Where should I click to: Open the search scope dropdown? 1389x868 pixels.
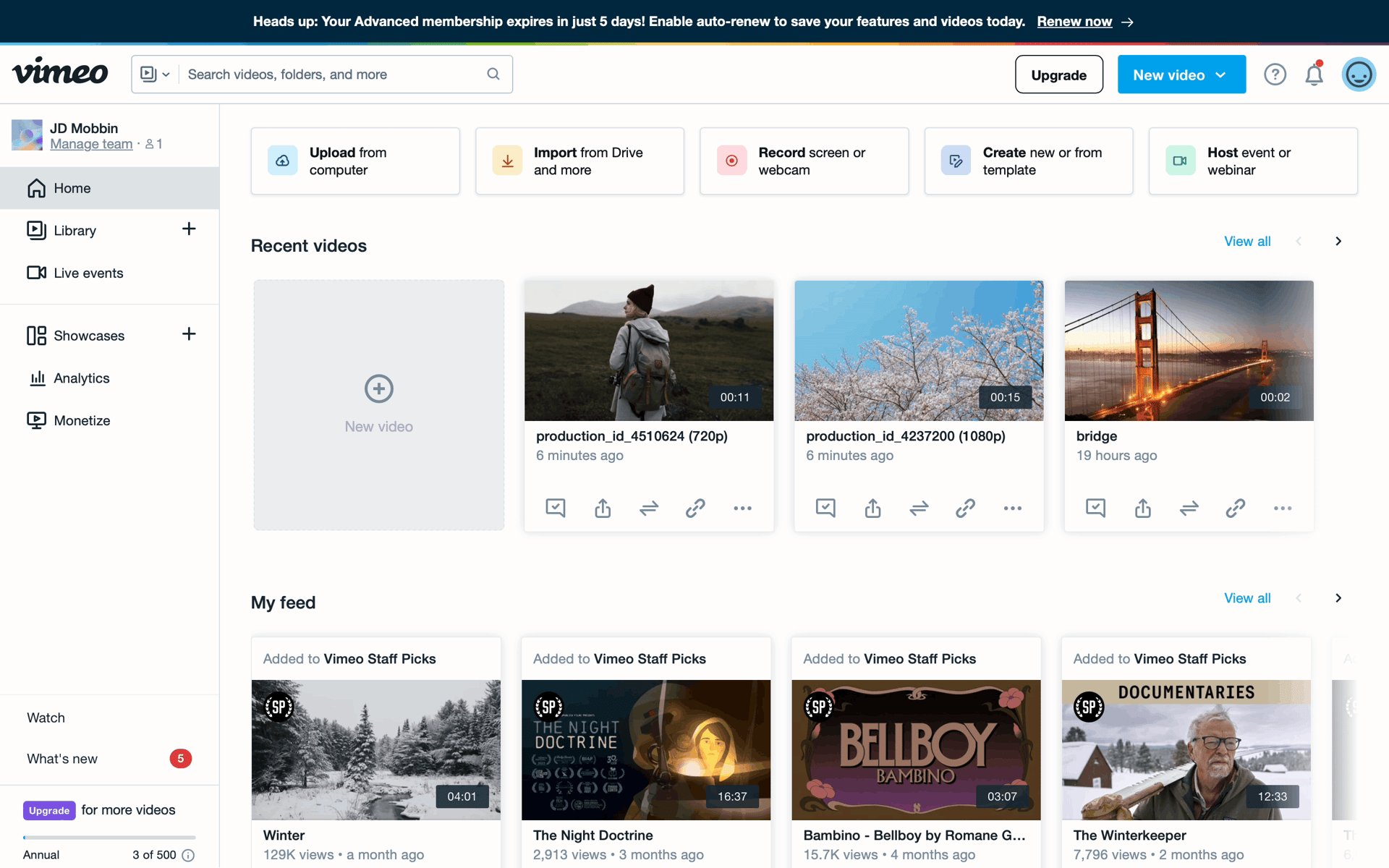tap(155, 74)
